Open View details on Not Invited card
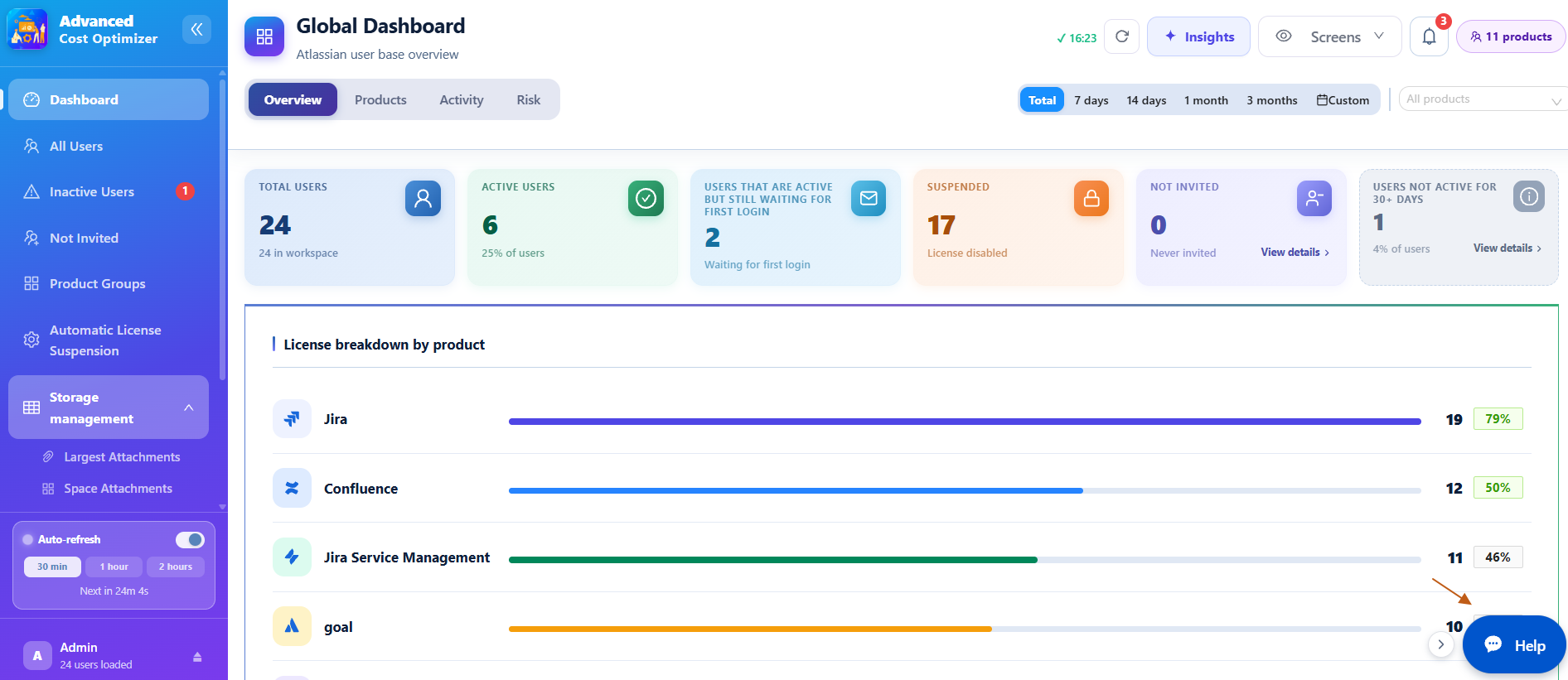This screenshot has height=680, width=1568. [1295, 252]
